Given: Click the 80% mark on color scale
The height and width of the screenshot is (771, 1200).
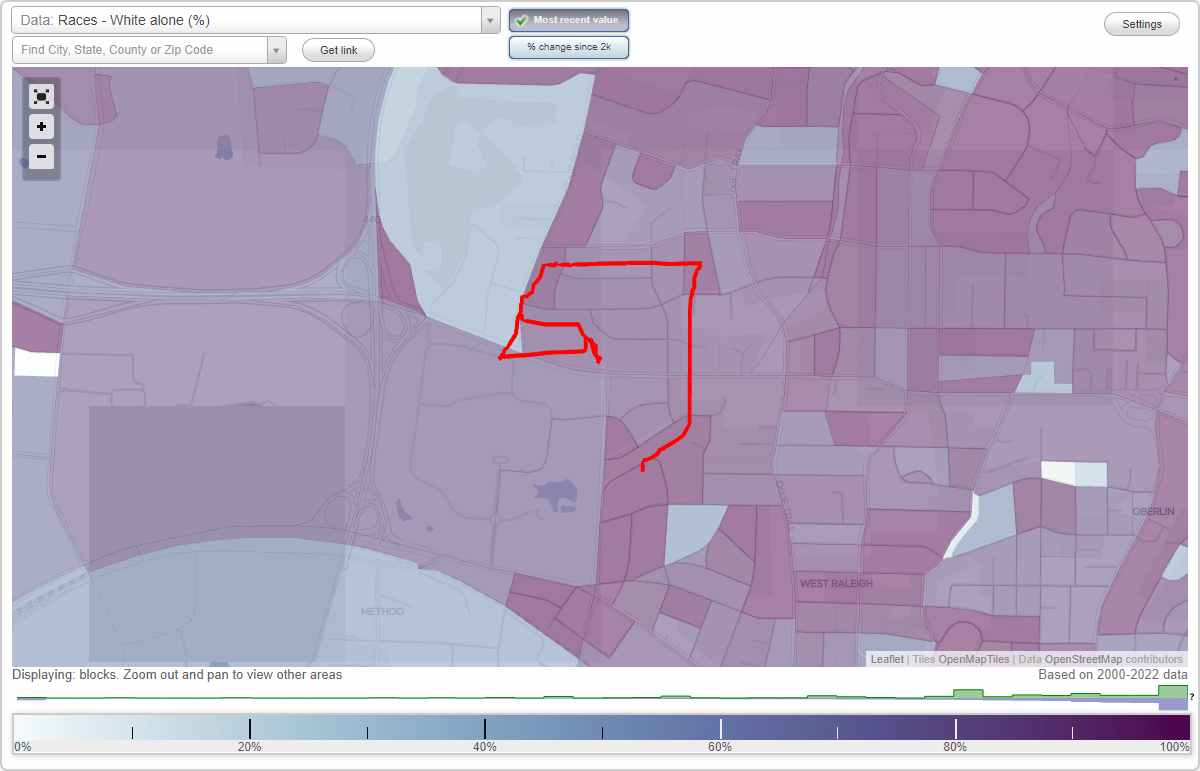Looking at the screenshot, I should coord(955,747).
